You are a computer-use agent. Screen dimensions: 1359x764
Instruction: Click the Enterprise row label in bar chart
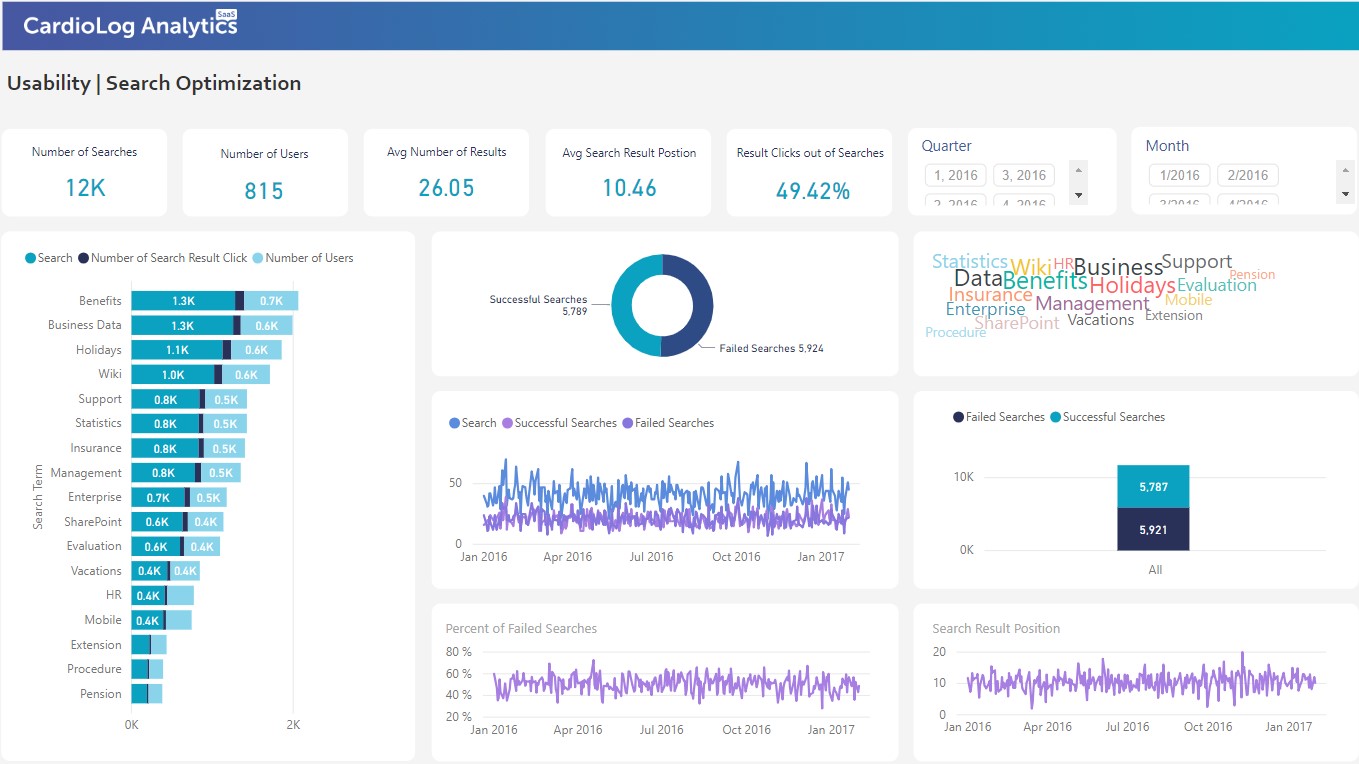(95, 497)
